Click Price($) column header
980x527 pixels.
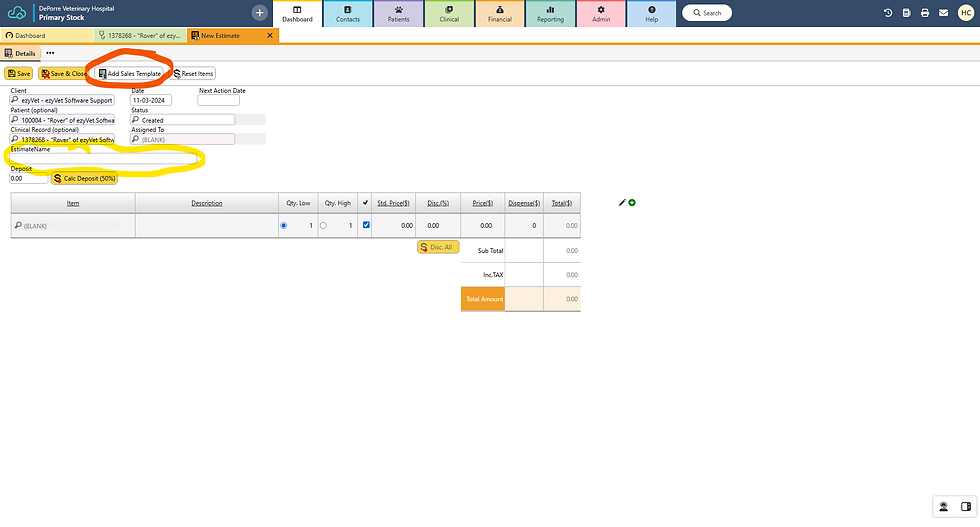(x=482, y=203)
